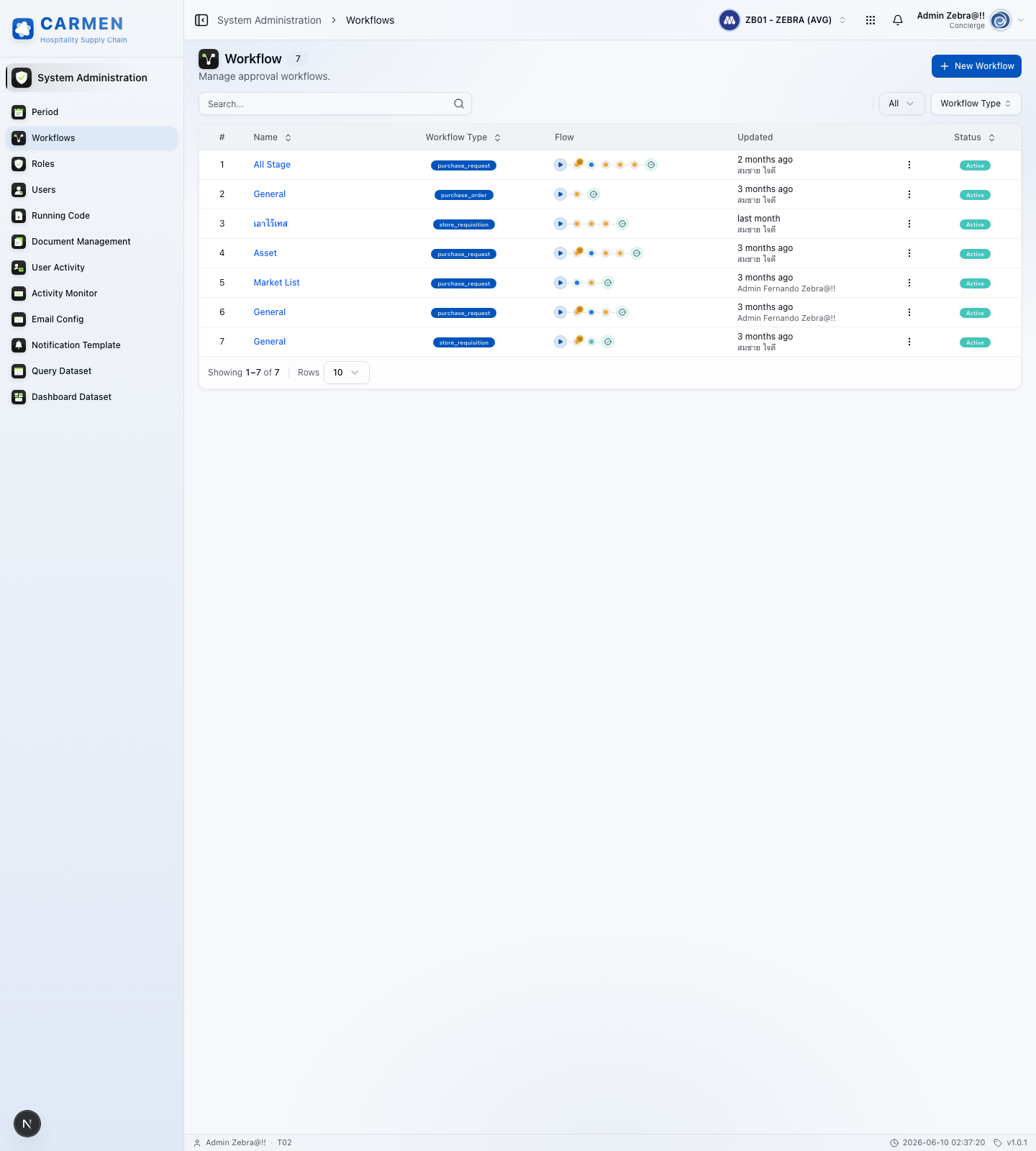Open row actions menu for All Stage
Viewport: 1036px width, 1151px height.
(x=909, y=165)
